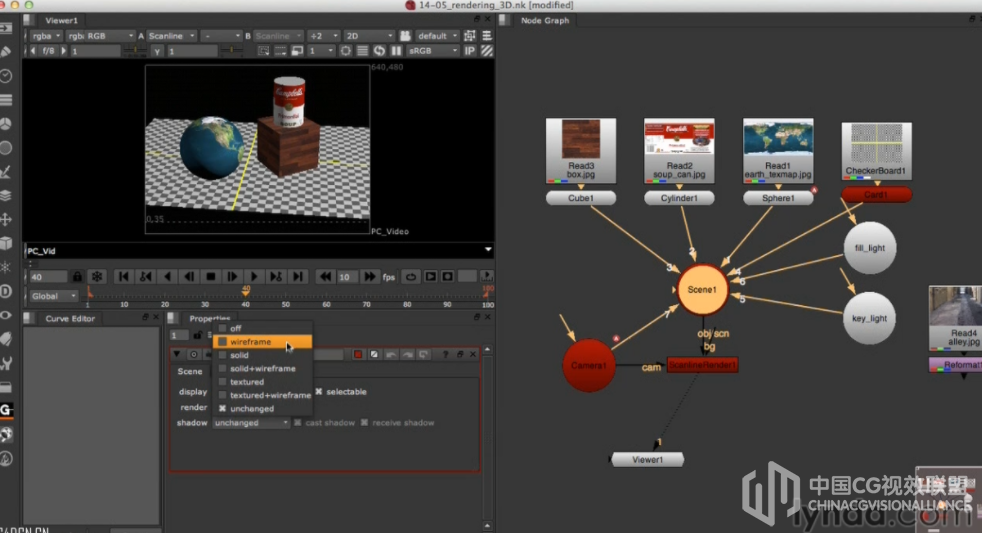Jump to next keyframe
982x533 pixels.
pos(276,276)
